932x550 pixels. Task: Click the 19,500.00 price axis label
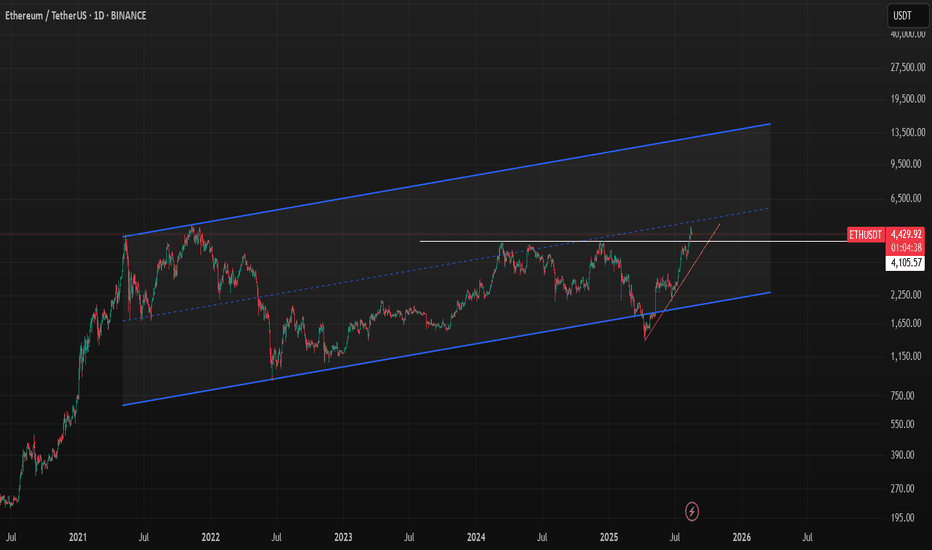pos(908,99)
